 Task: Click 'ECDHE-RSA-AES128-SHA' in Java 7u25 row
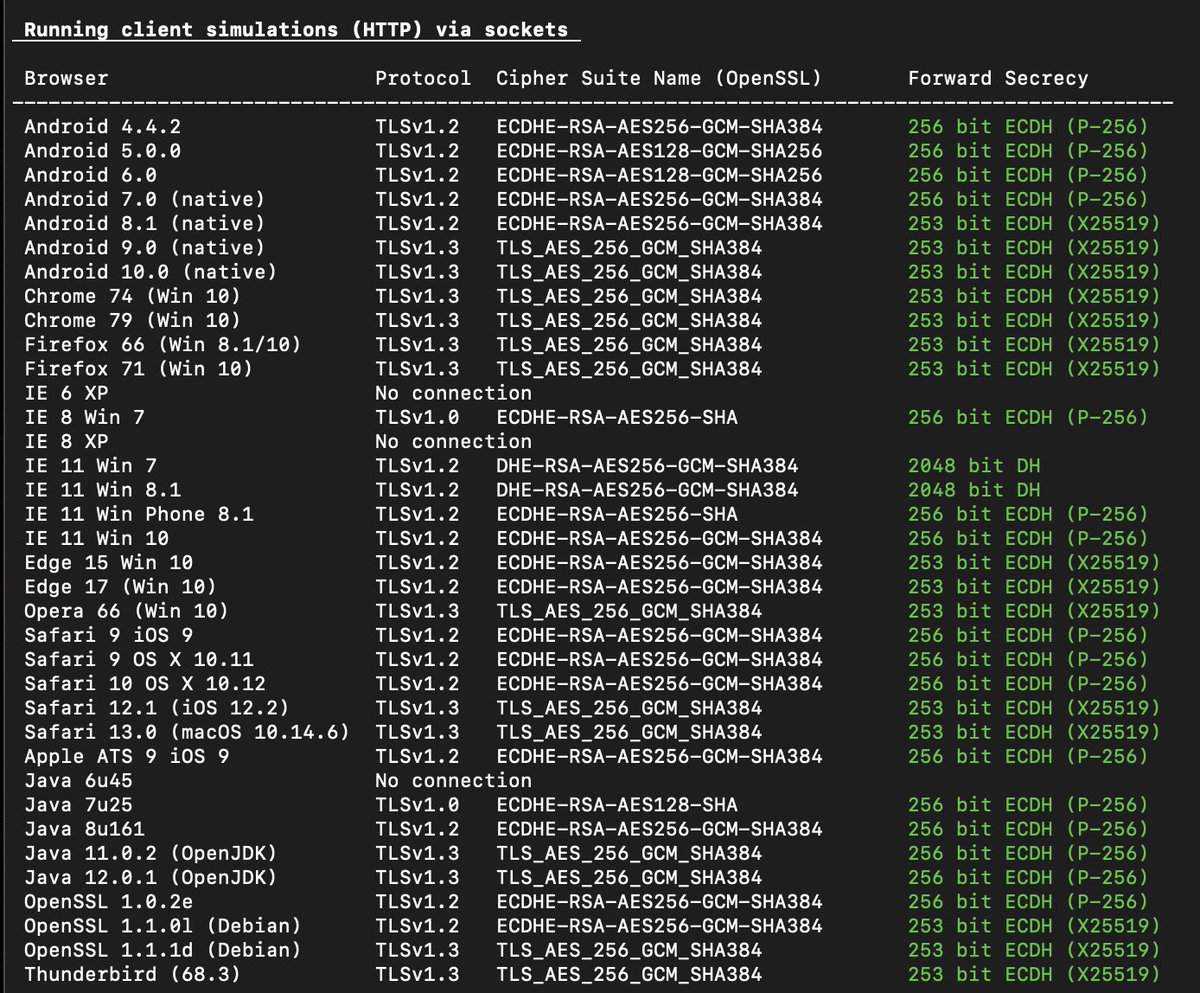(617, 804)
